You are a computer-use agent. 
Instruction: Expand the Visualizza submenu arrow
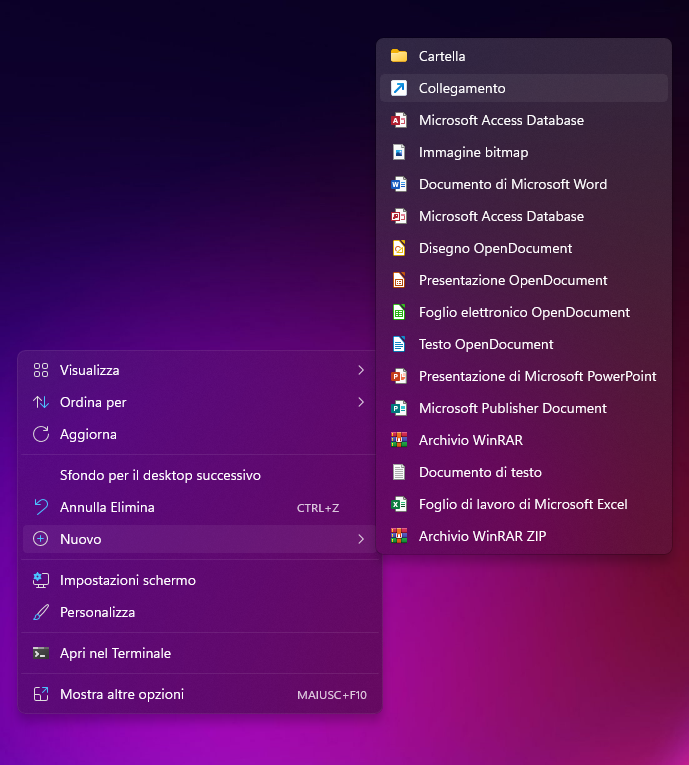(x=360, y=370)
